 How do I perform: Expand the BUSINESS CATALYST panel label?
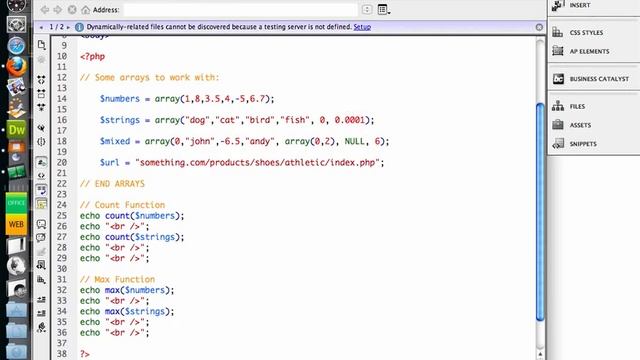[x=599, y=78]
